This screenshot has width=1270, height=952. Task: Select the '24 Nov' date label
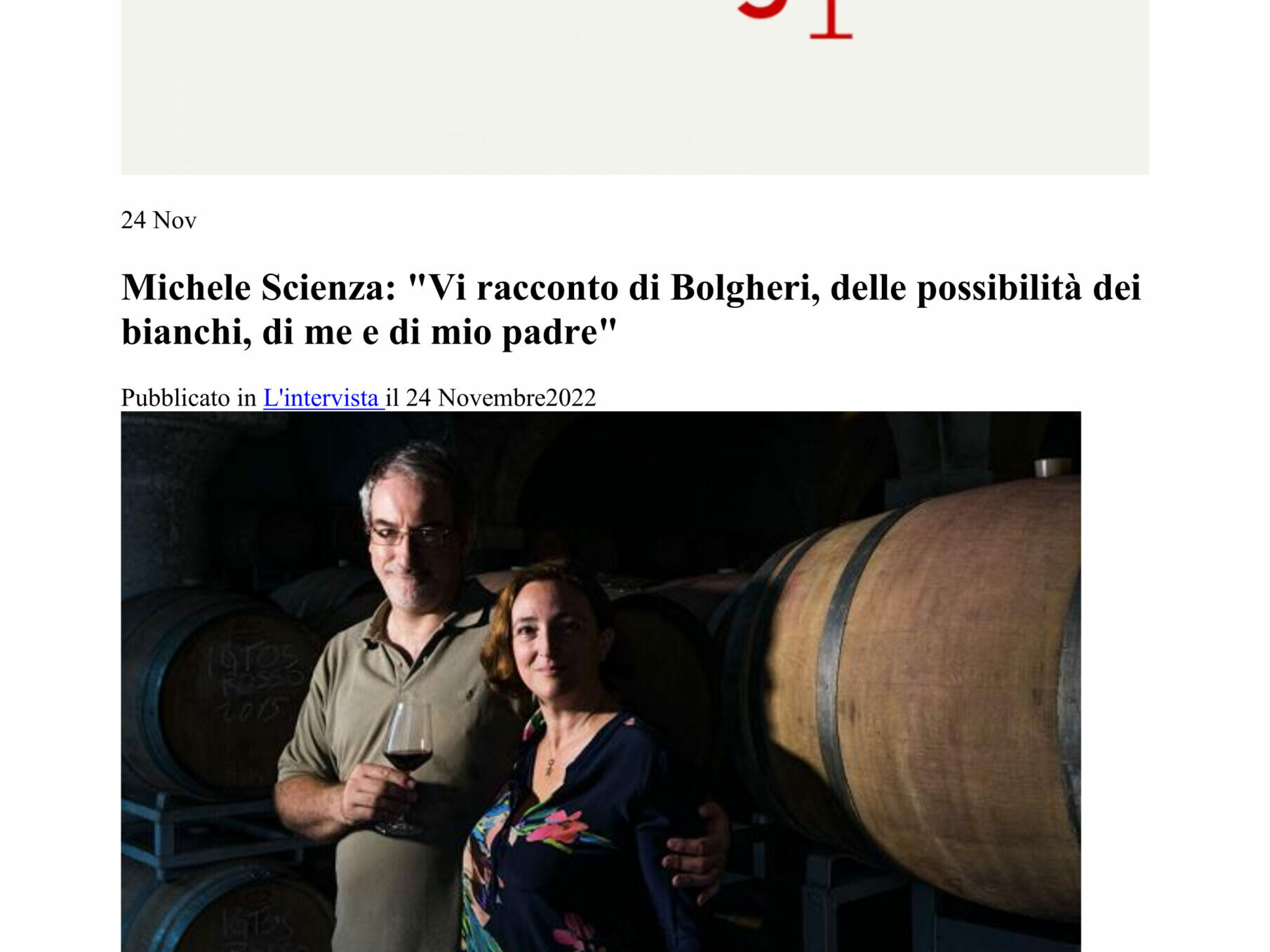(x=159, y=220)
